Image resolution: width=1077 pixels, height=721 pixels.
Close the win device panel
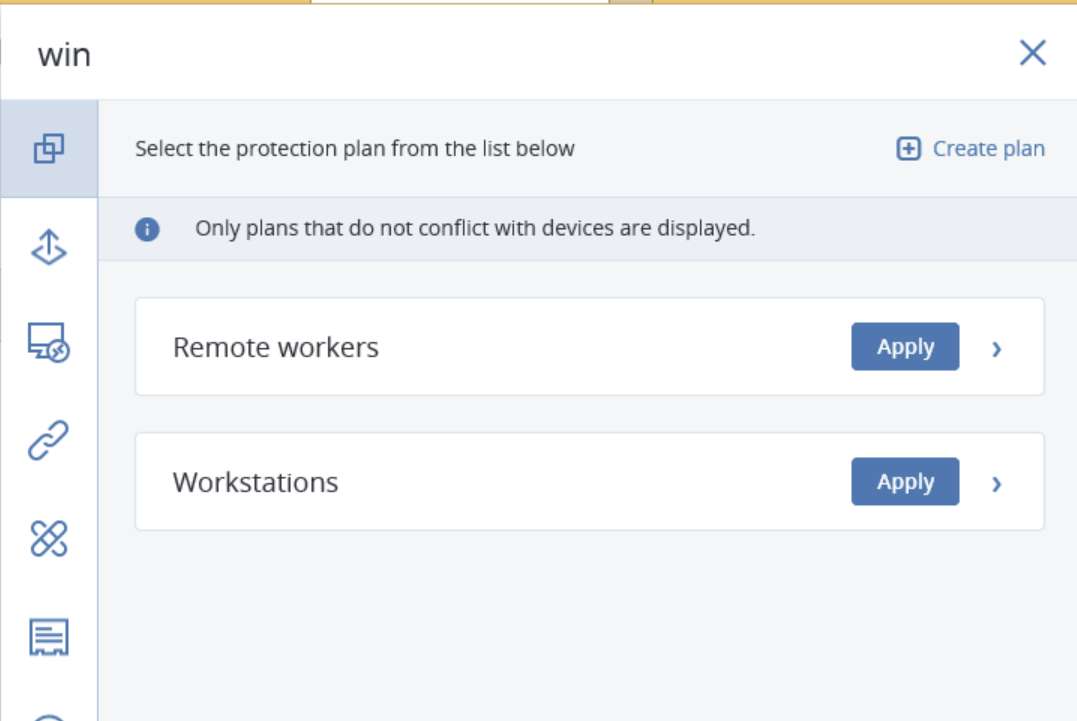pos(1032,53)
